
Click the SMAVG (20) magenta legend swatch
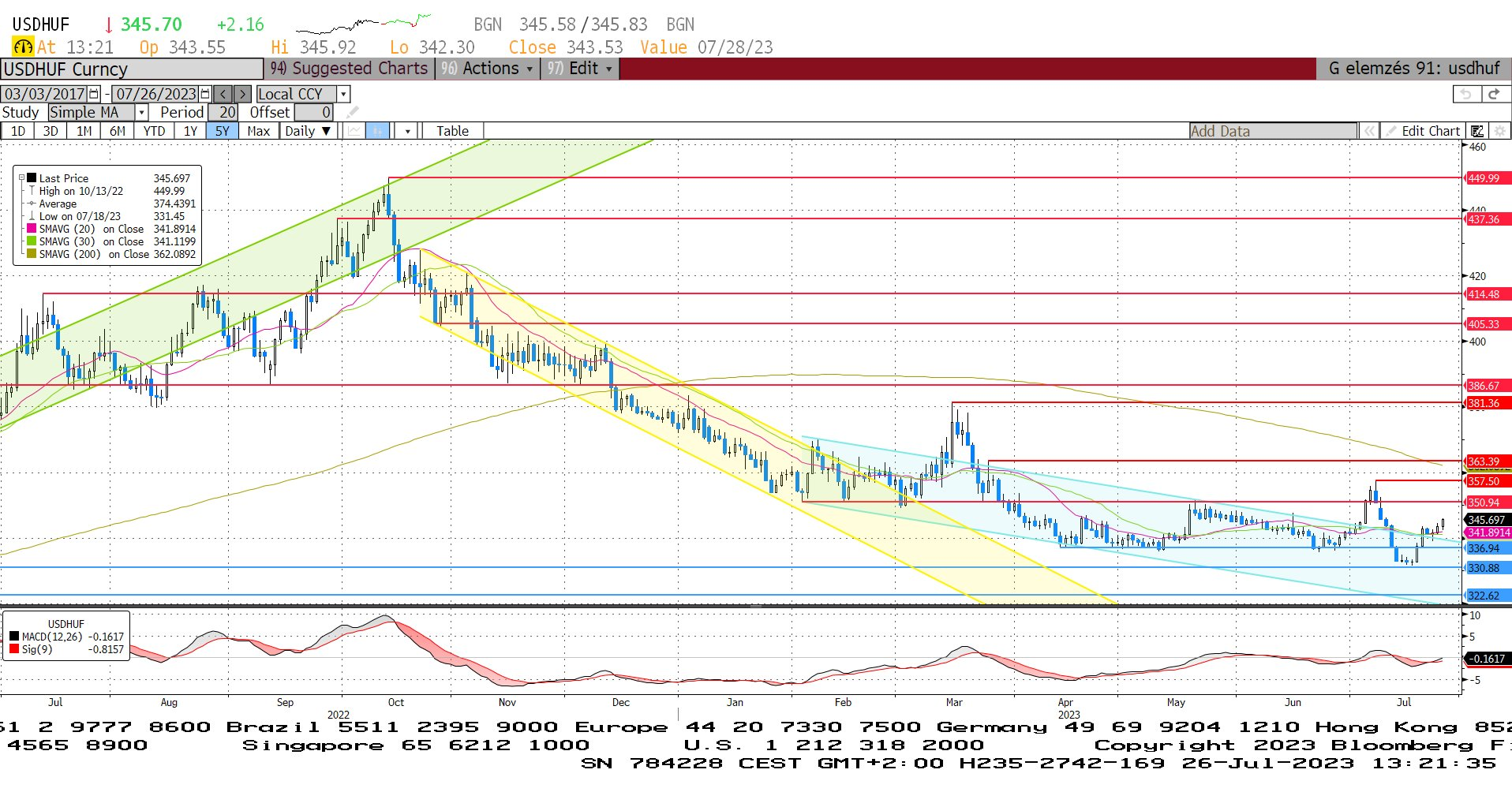[x=32, y=229]
